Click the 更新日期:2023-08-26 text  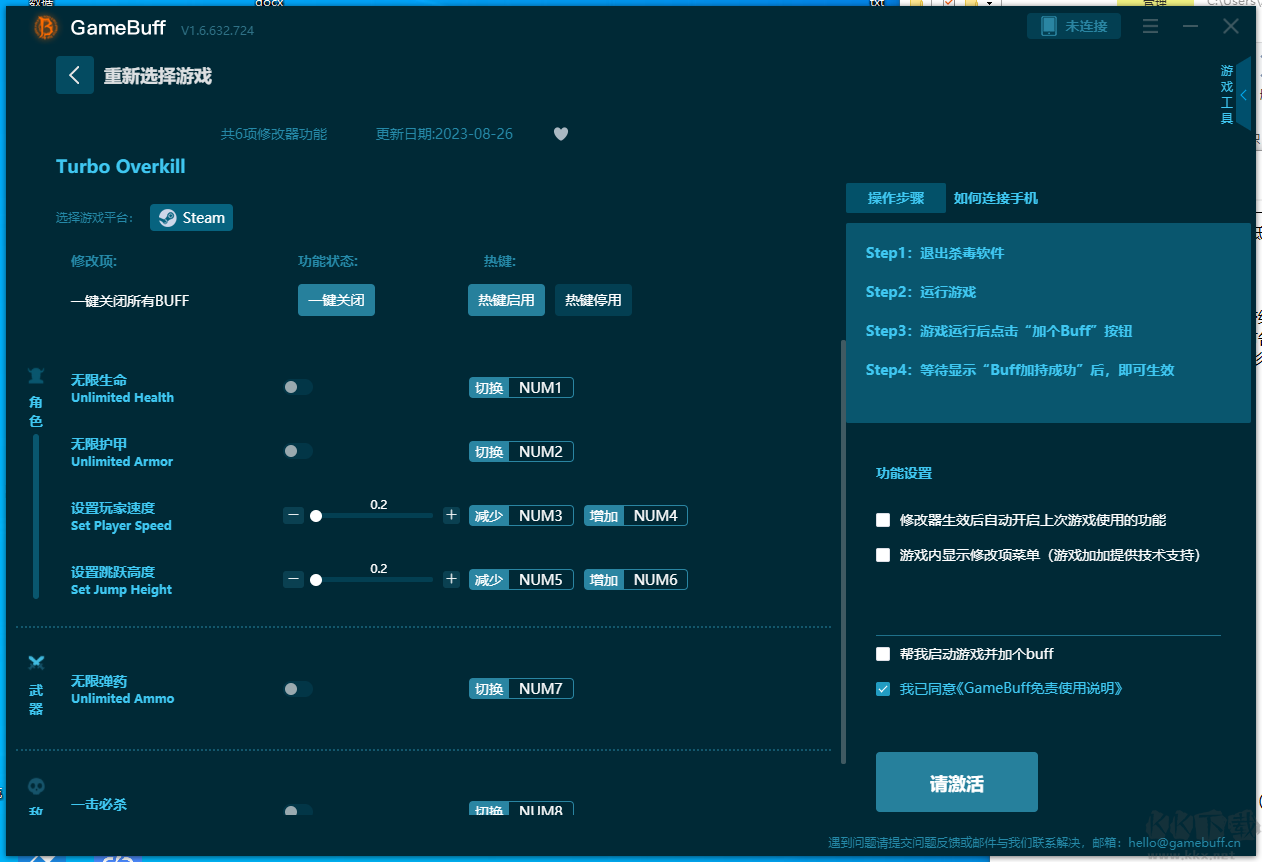coord(444,134)
